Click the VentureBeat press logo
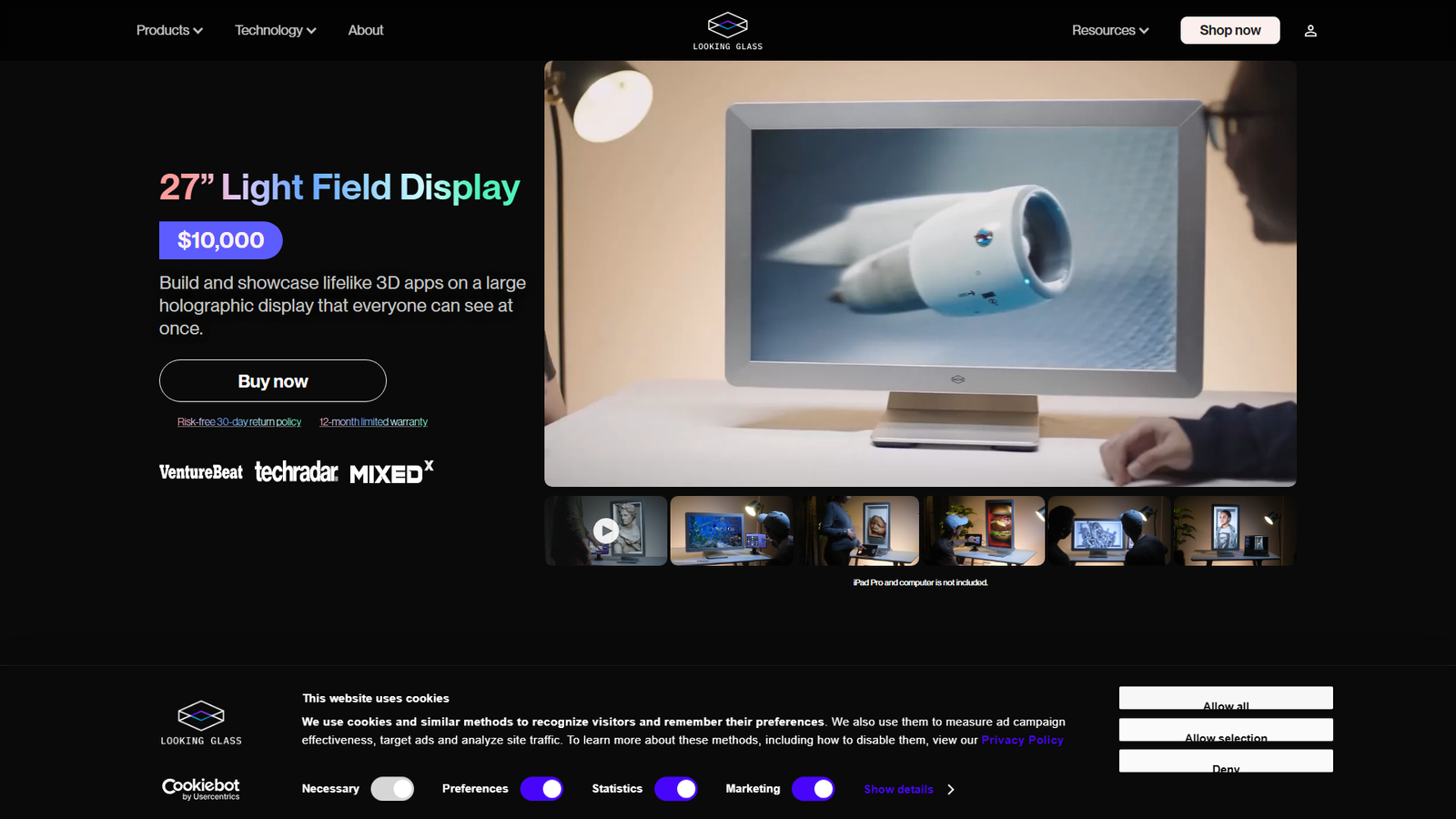Screen dimensions: 1456x819 pyautogui.click(x=200, y=472)
